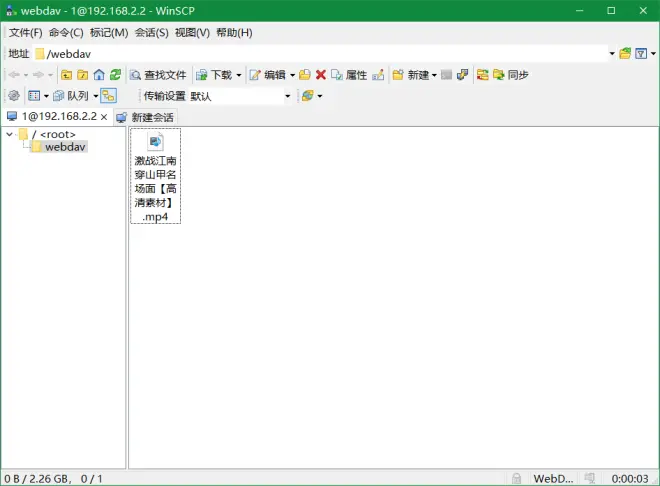The width and height of the screenshot is (660, 486).
Task: Open the forward history dropdown arrow
Action: [x=50, y=75]
